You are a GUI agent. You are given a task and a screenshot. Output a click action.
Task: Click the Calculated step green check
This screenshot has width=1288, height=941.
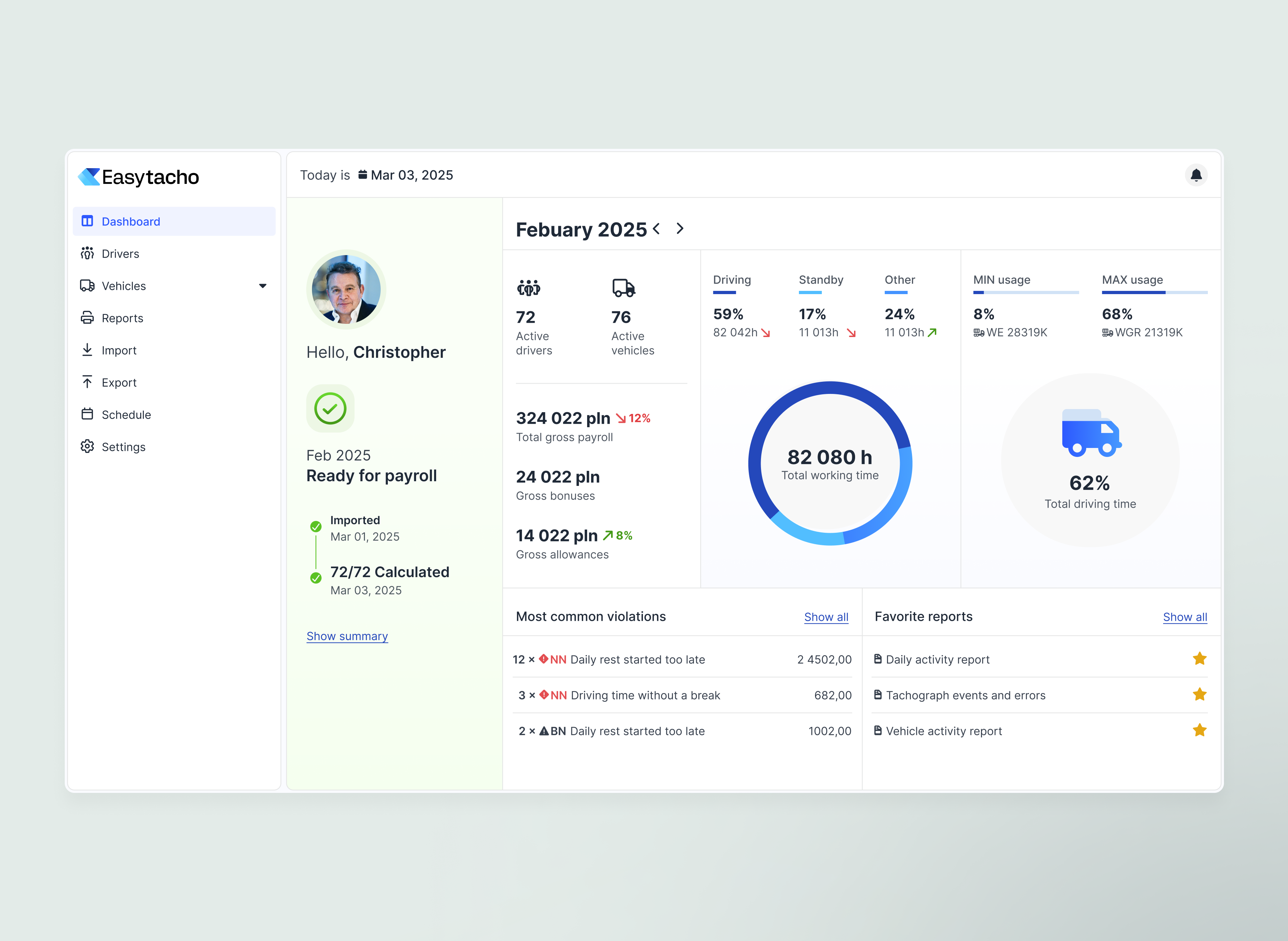[316, 578]
